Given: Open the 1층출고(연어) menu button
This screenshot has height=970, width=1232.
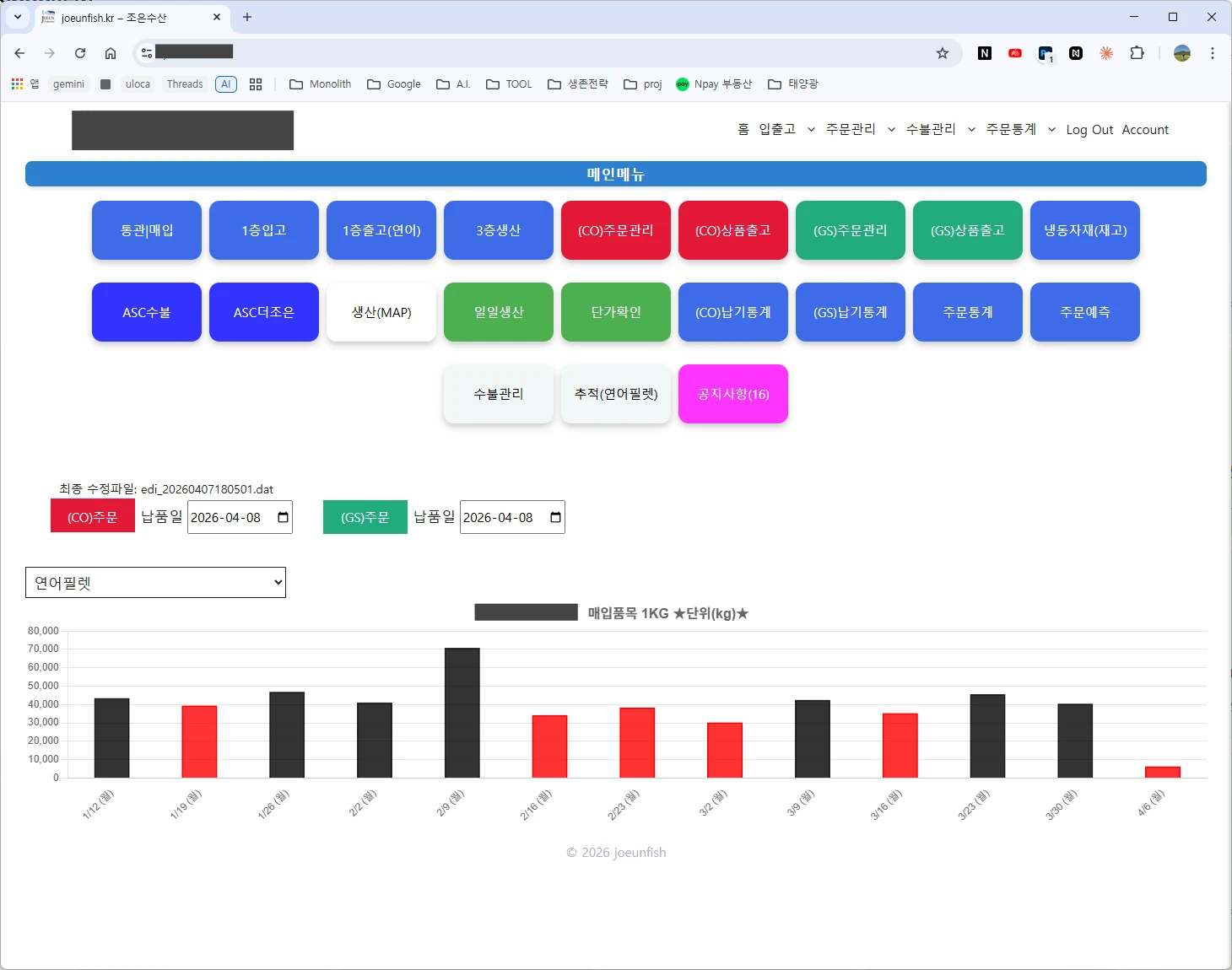Looking at the screenshot, I should tap(381, 230).
